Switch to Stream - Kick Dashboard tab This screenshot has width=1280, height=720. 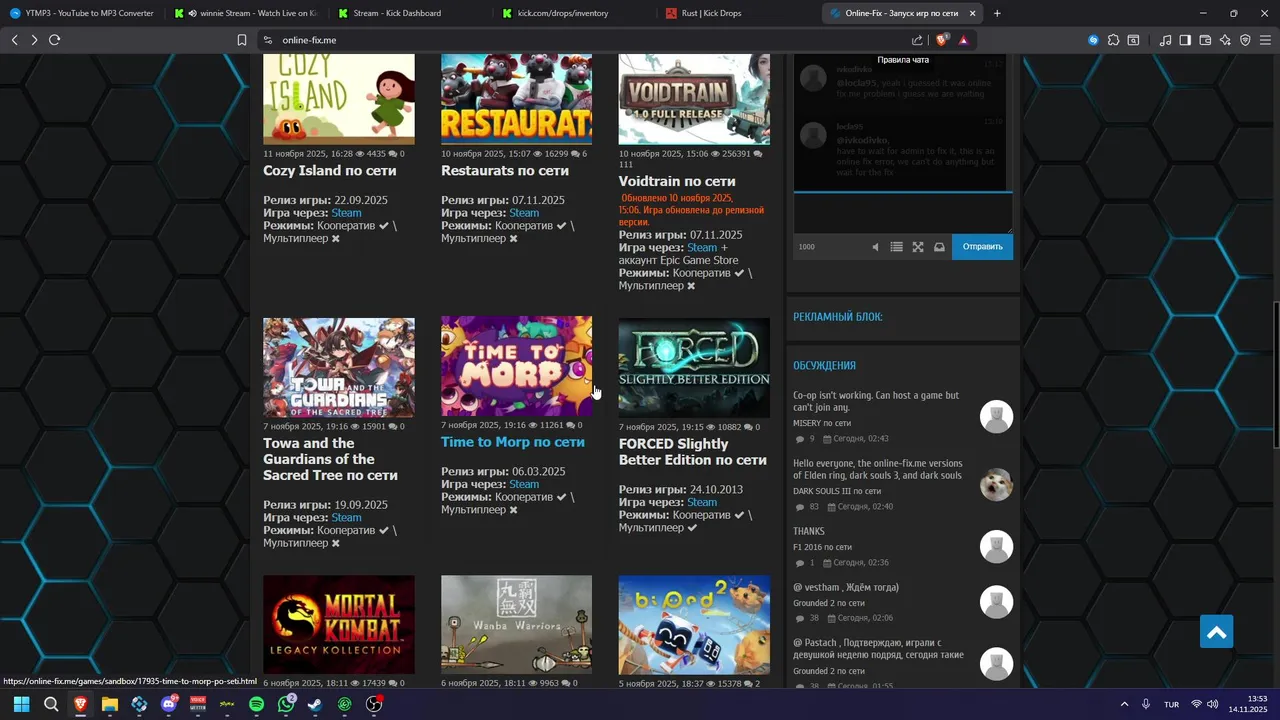[410, 13]
